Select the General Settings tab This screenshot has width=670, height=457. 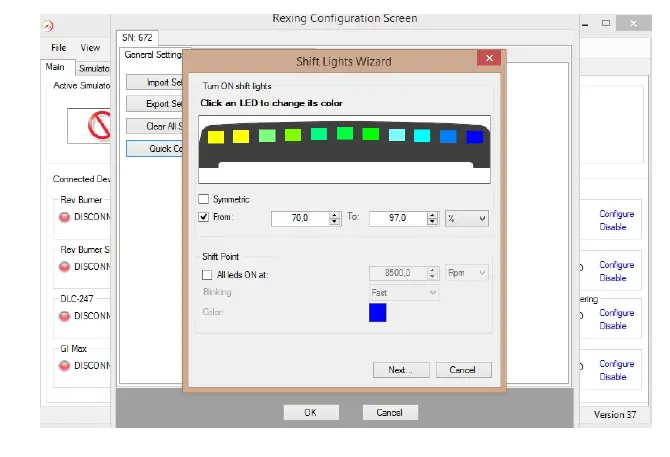(x=153, y=55)
